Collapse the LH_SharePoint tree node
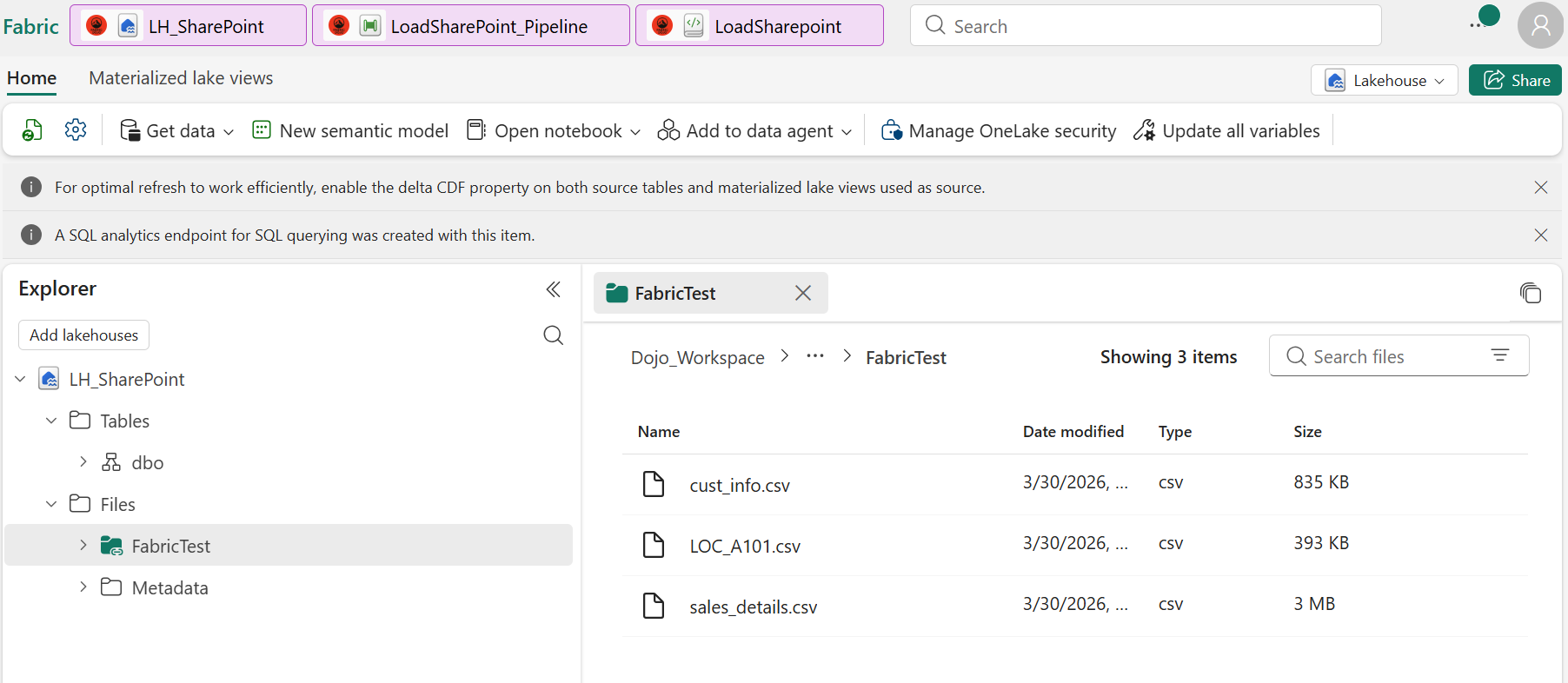Viewport: 1568px width, 683px height. [x=20, y=379]
